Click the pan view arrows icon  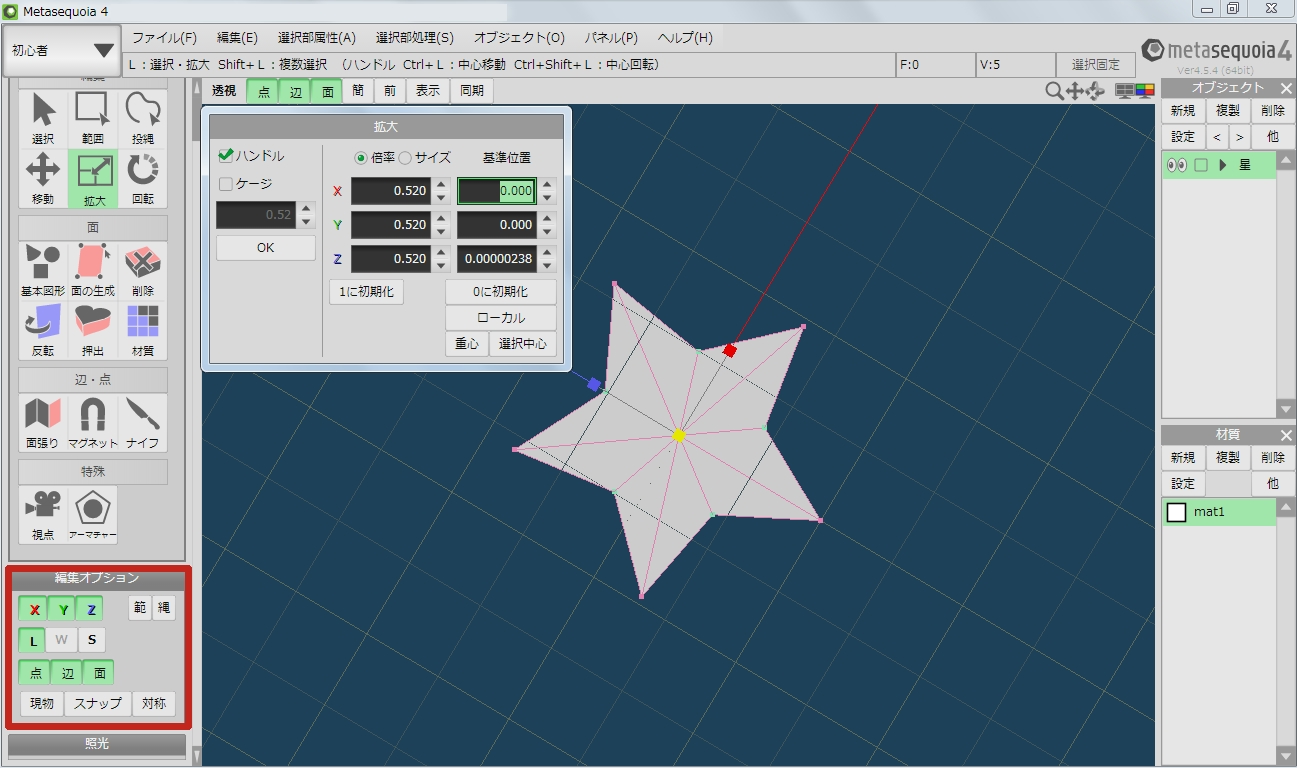coord(1075,91)
